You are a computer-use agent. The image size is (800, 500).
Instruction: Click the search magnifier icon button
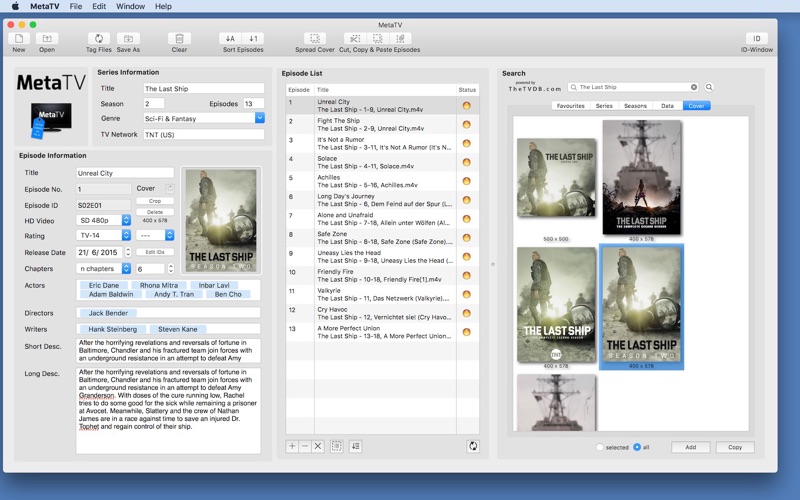pos(710,87)
